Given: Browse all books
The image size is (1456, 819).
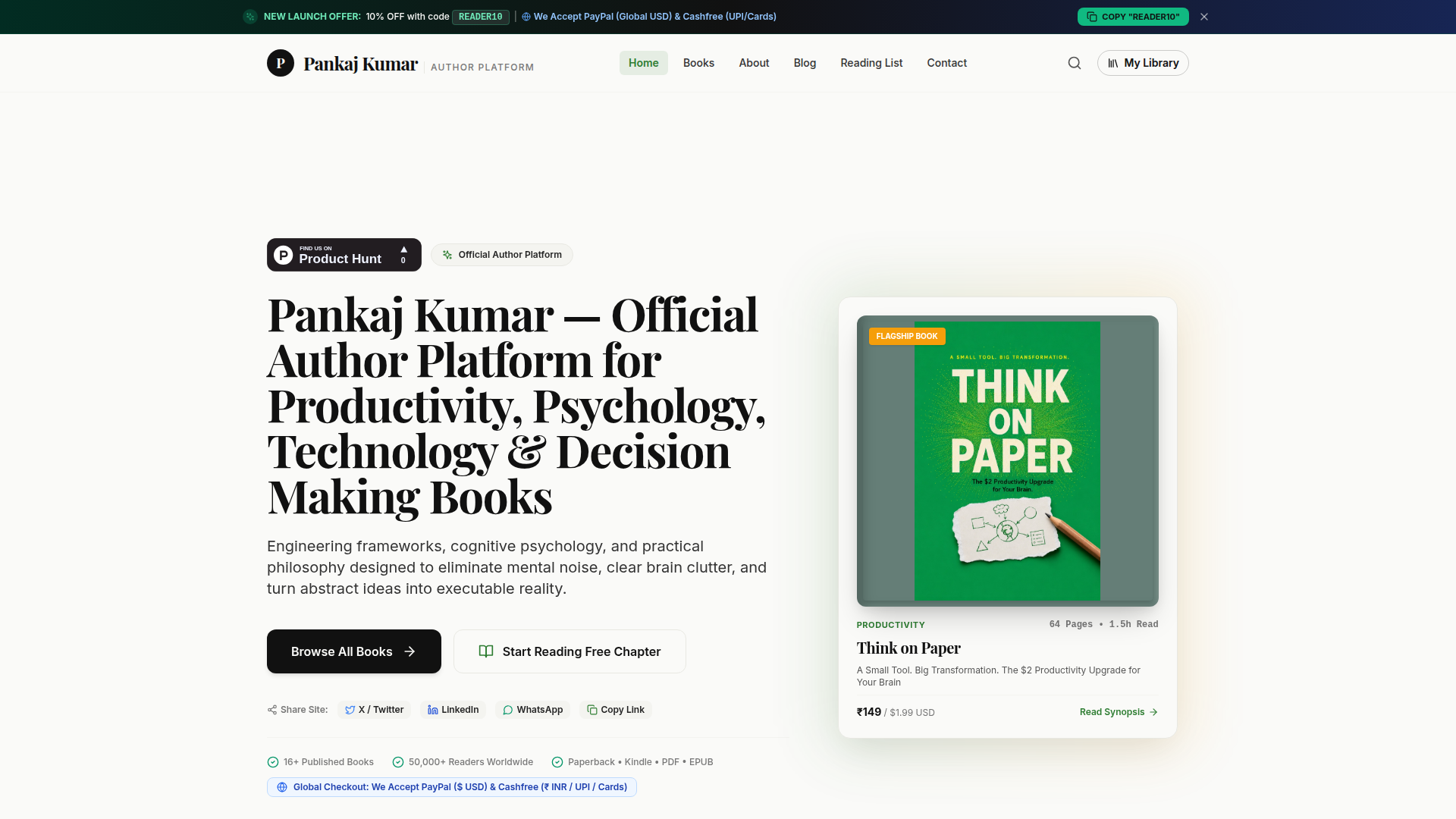Looking at the screenshot, I should pyautogui.click(x=354, y=651).
